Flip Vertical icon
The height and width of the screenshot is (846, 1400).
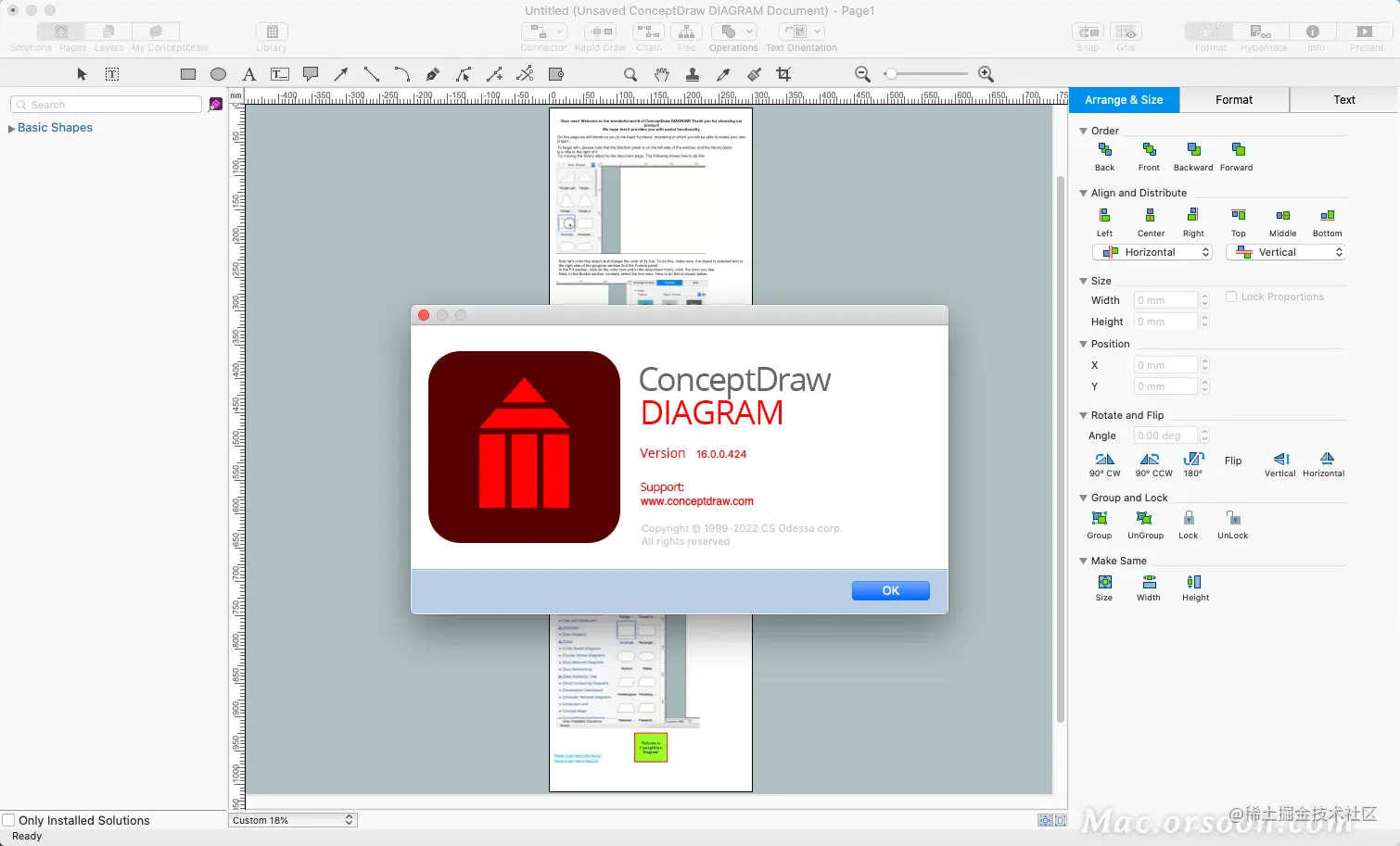click(1281, 459)
